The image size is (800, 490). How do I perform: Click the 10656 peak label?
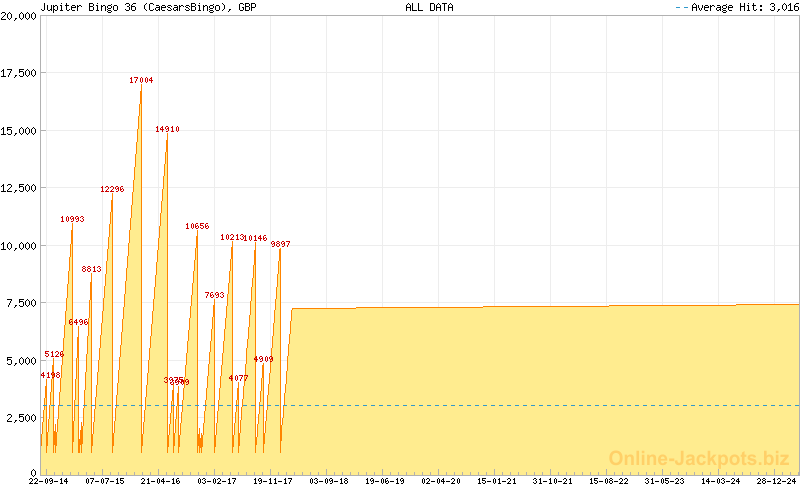tap(197, 226)
